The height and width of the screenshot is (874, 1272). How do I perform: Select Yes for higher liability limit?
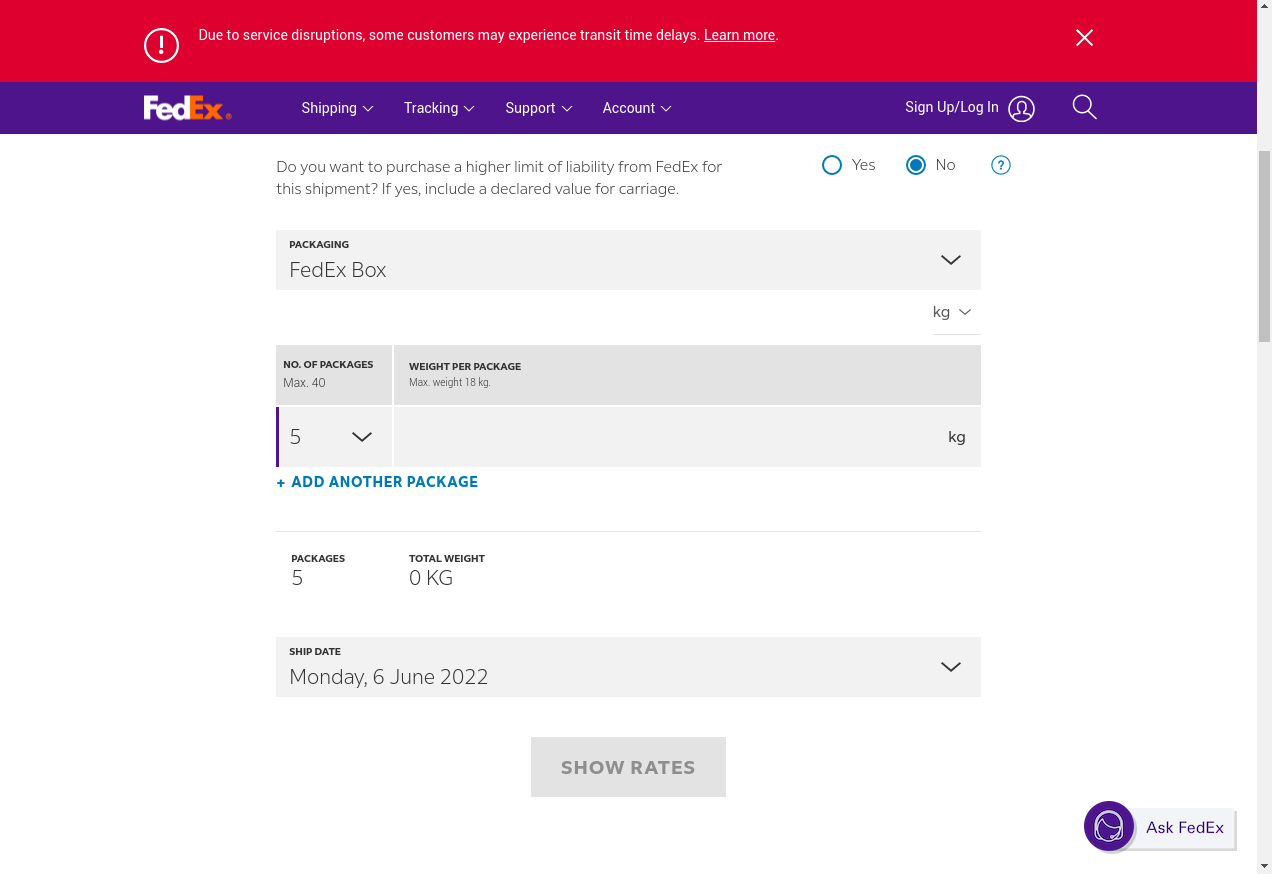coord(832,166)
